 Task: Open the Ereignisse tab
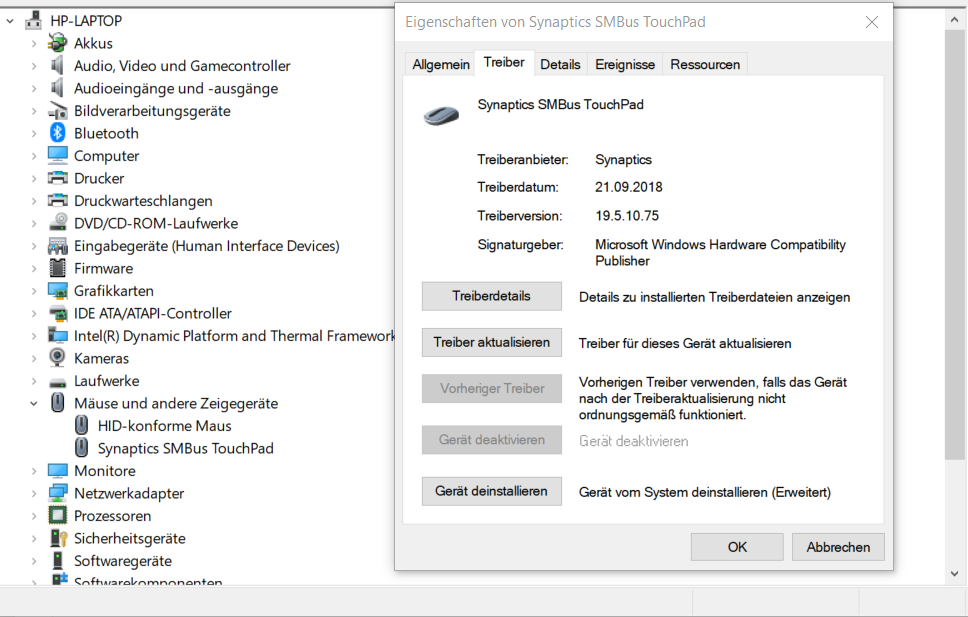[x=625, y=64]
